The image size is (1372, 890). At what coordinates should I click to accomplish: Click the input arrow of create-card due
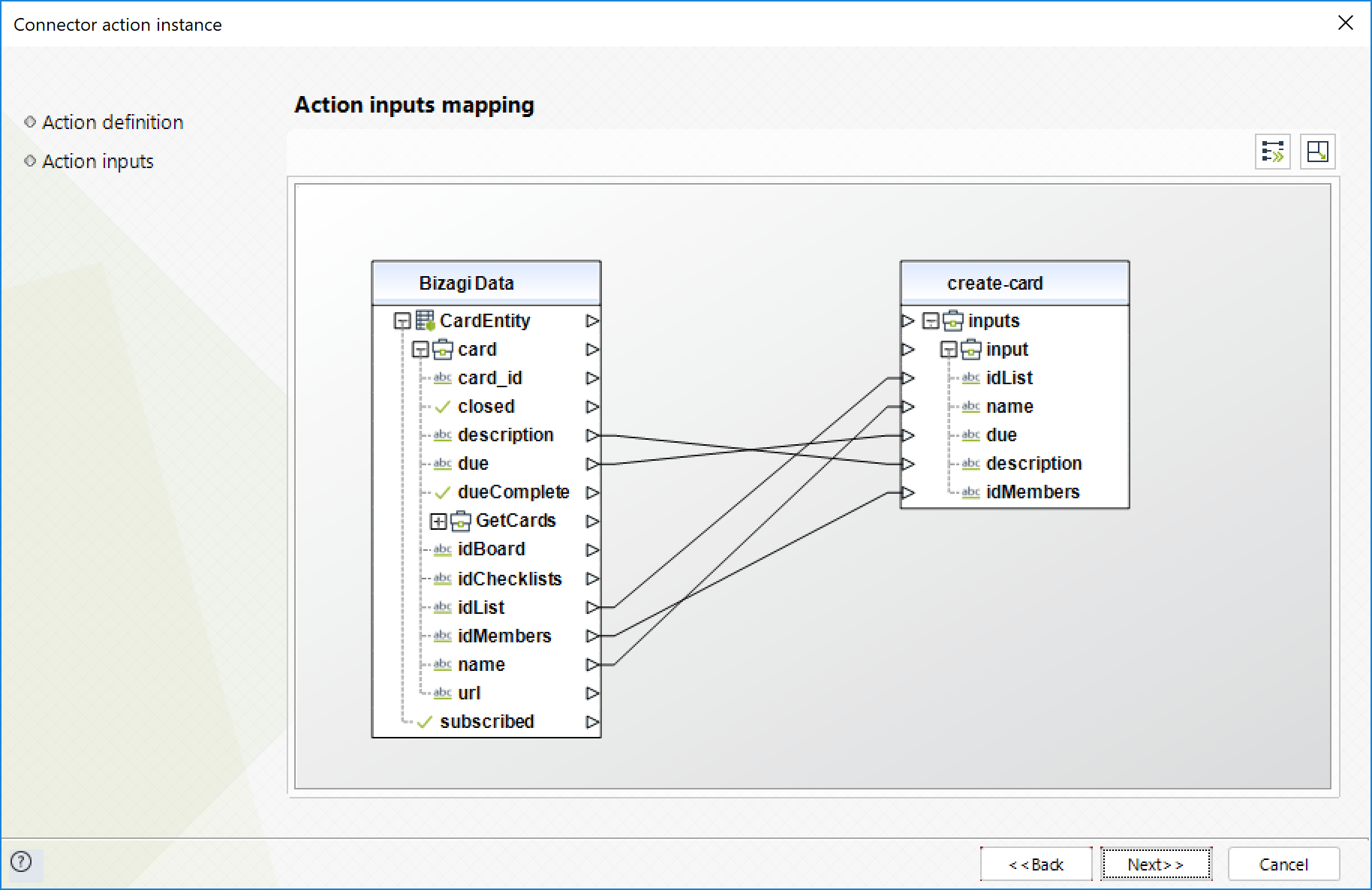[908, 434]
